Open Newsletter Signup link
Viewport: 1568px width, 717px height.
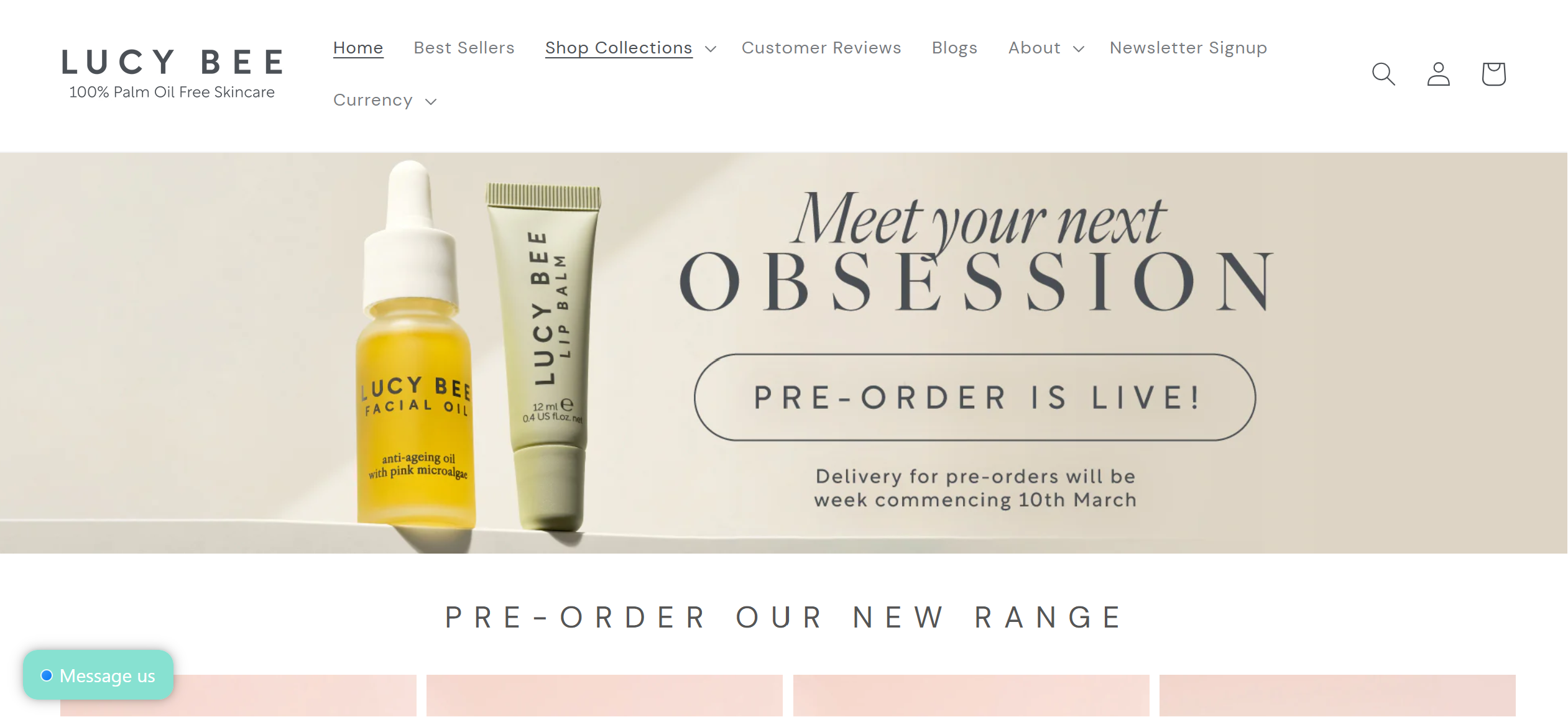click(x=1188, y=48)
